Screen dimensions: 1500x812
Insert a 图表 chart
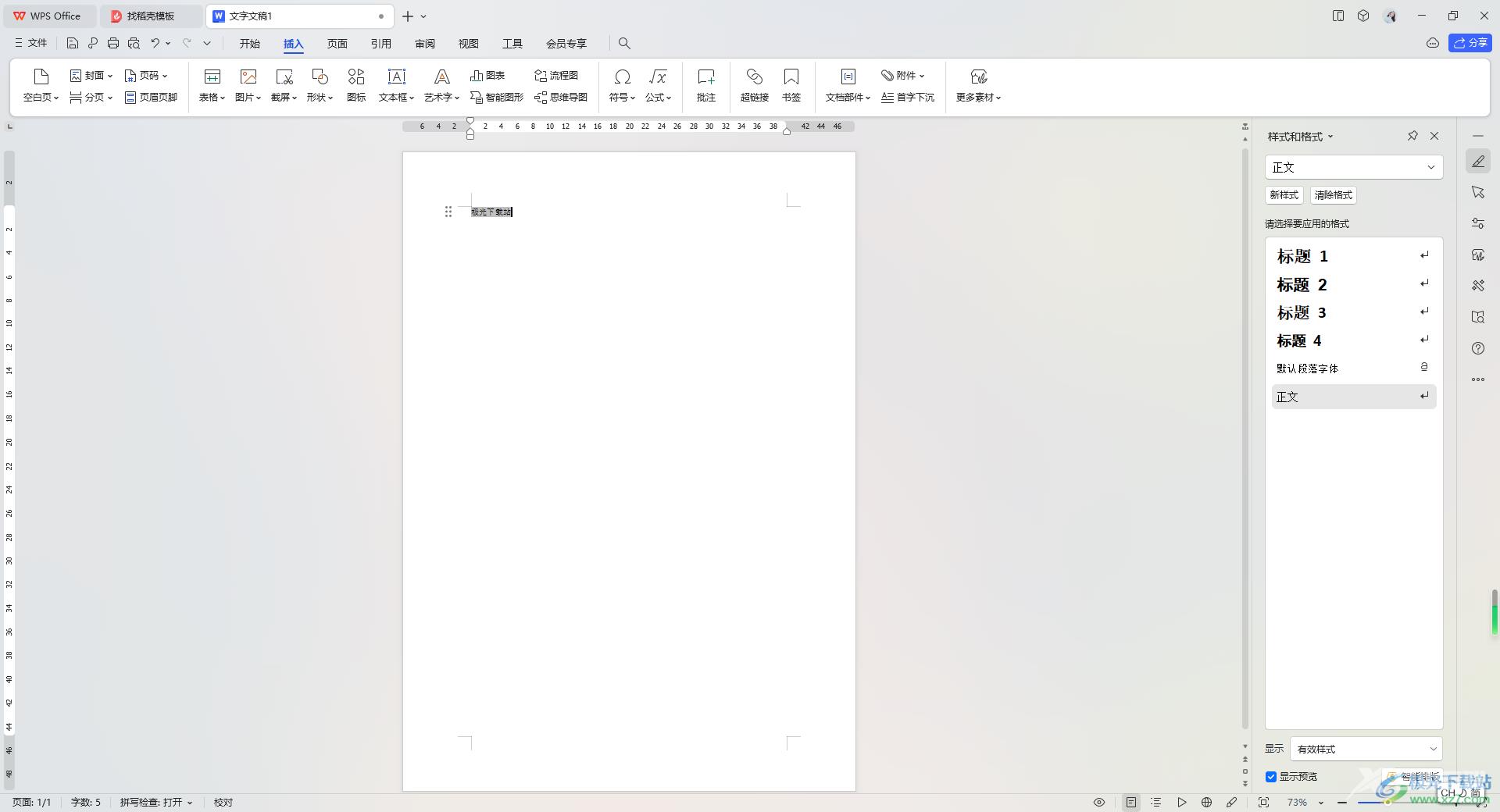click(x=487, y=76)
